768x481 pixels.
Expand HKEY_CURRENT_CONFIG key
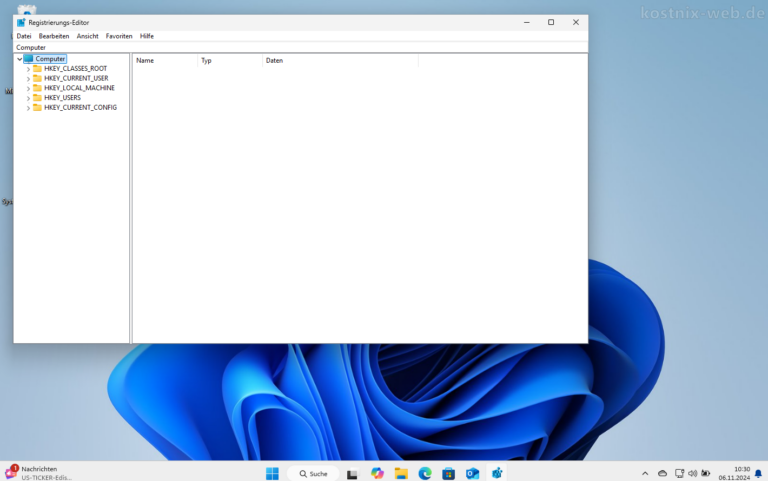pyautogui.click(x=28, y=108)
